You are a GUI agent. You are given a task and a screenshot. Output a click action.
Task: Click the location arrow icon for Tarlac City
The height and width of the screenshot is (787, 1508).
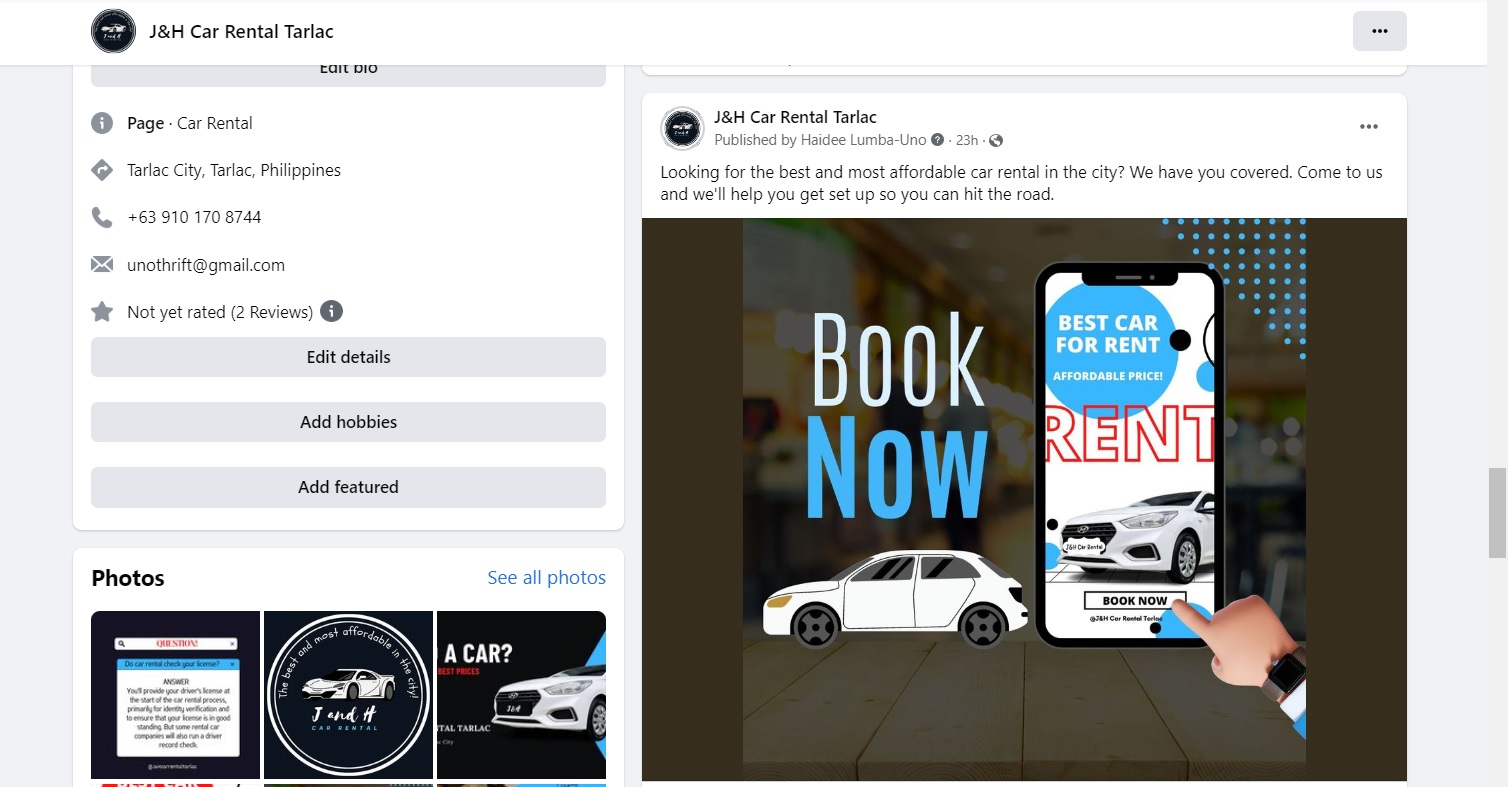tap(102, 170)
